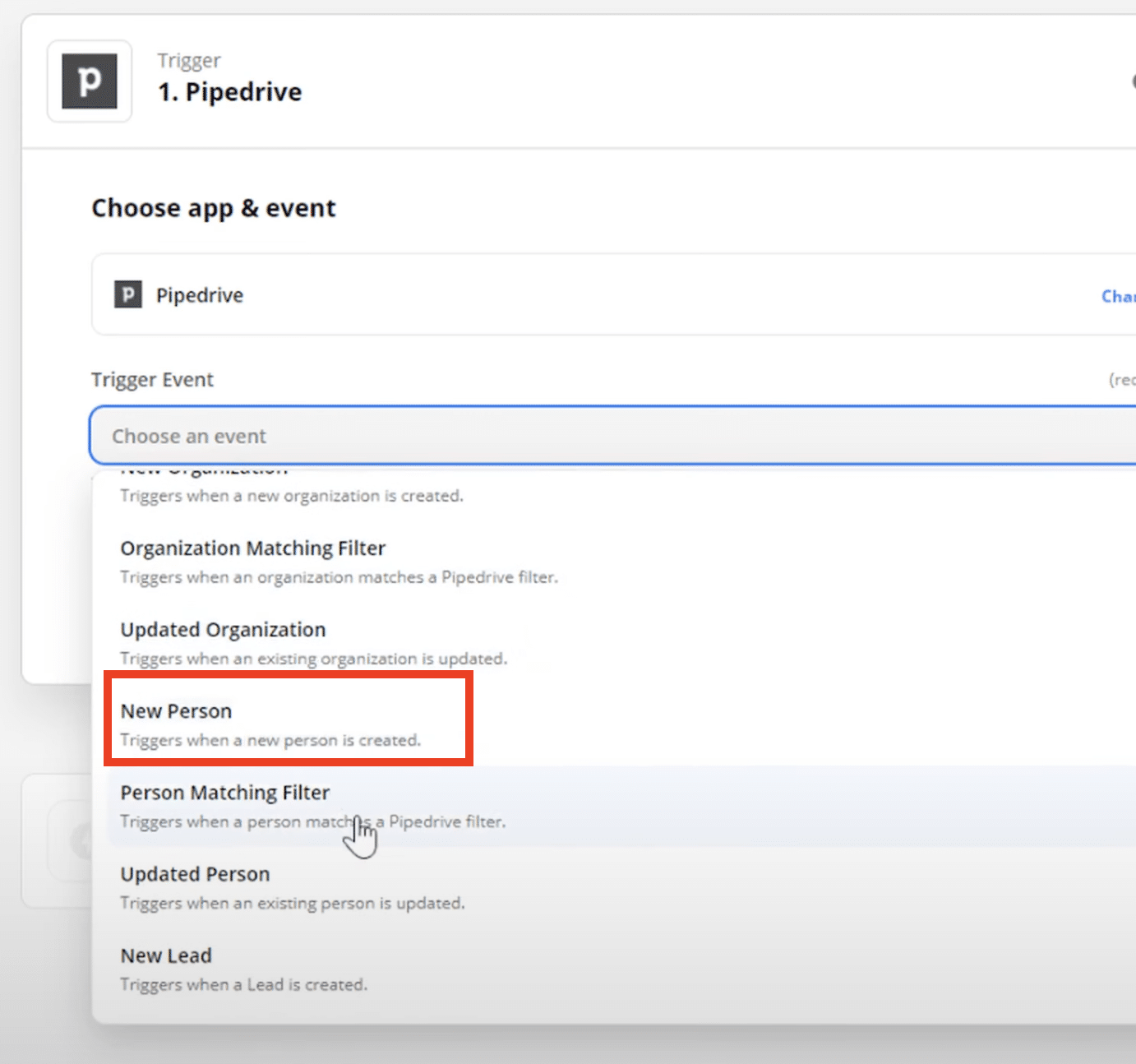
Task: Pick the 'Updated Person' trigger event
Action: (195, 874)
